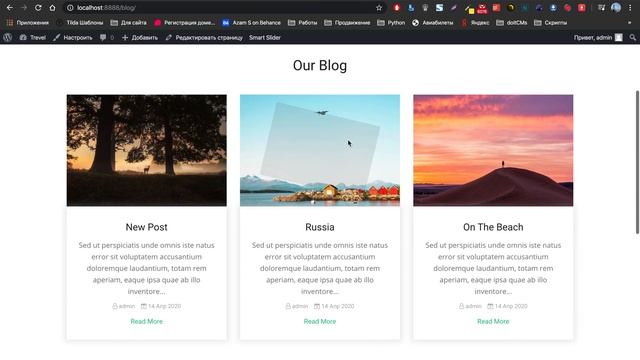Click the Russia coastal village image
This screenshot has width=640, height=360.
click(320, 150)
